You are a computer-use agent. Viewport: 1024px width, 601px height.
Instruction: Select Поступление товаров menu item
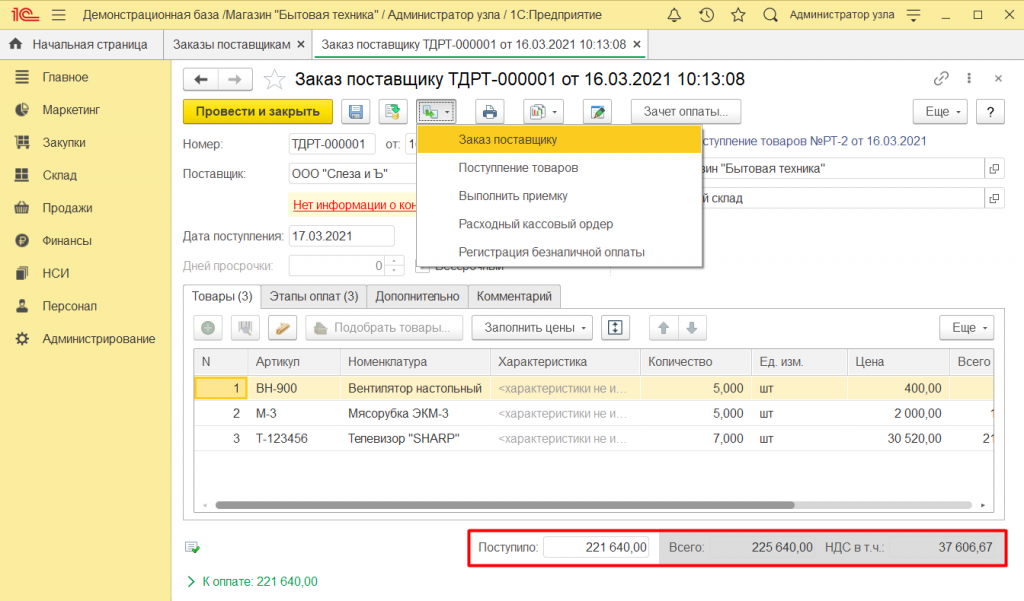pyautogui.click(x=518, y=168)
